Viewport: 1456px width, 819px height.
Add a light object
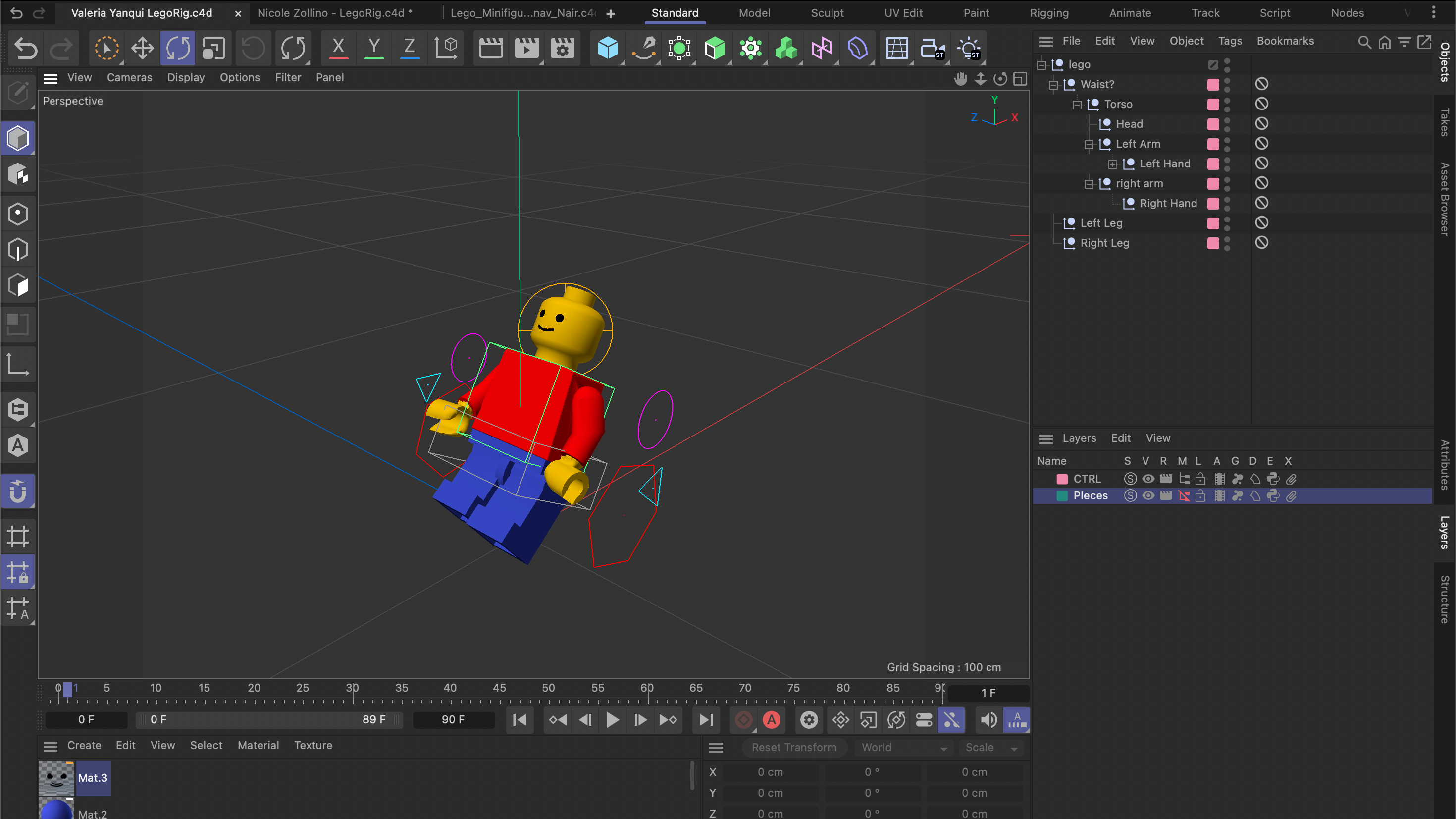[969, 48]
